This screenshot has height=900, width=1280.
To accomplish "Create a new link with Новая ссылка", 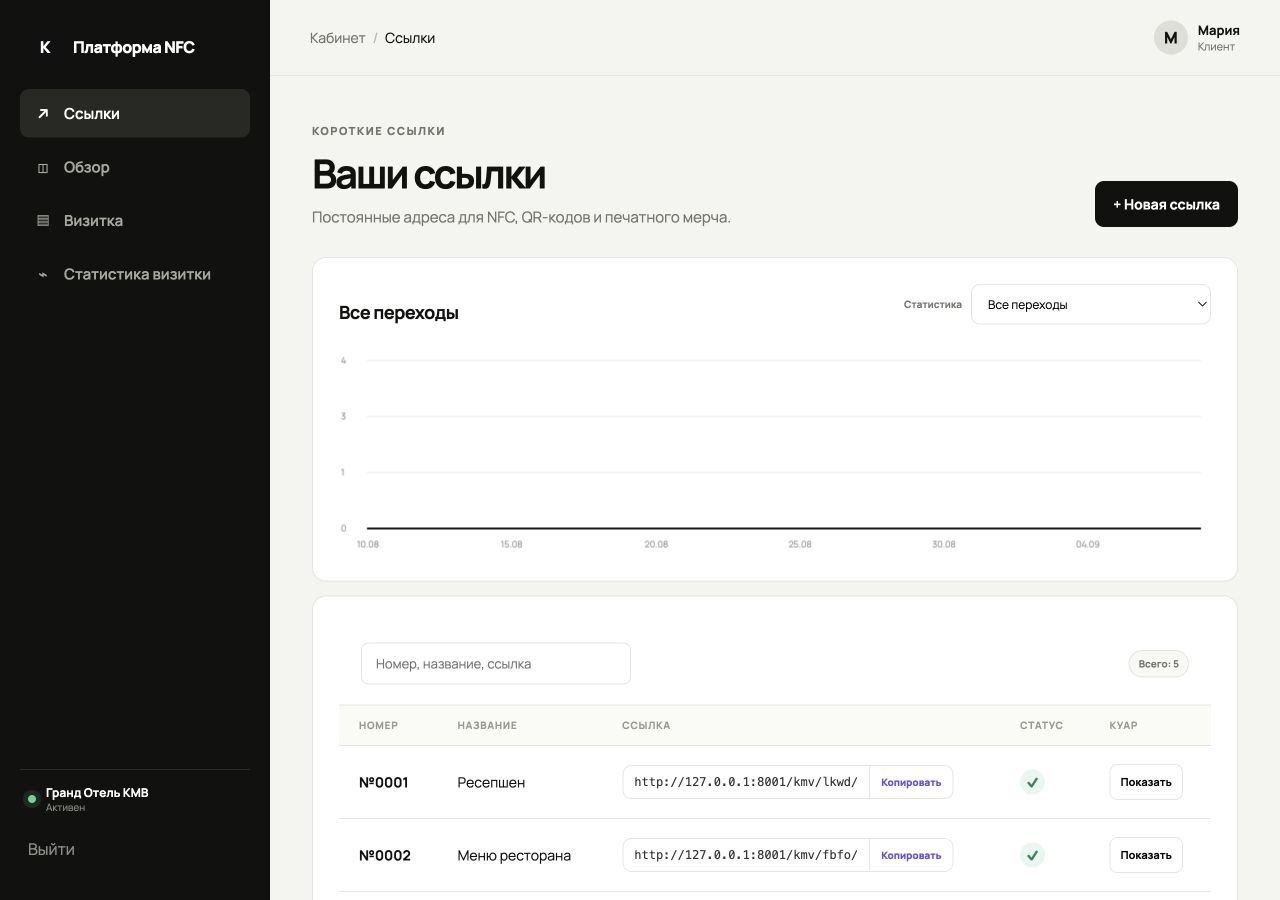I will pos(1166,204).
